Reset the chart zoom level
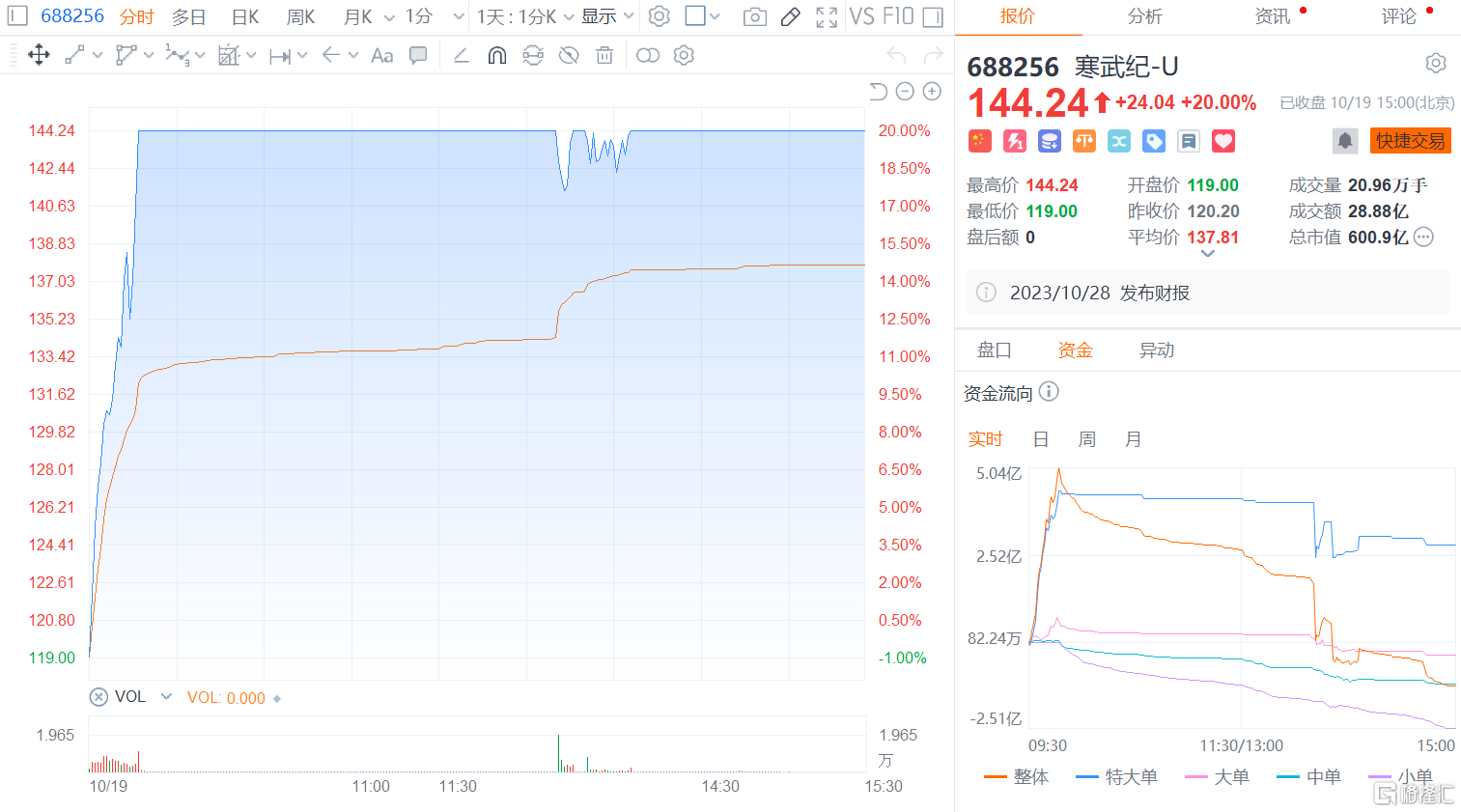Screen dimensions: 1461x812 click(878, 91)
